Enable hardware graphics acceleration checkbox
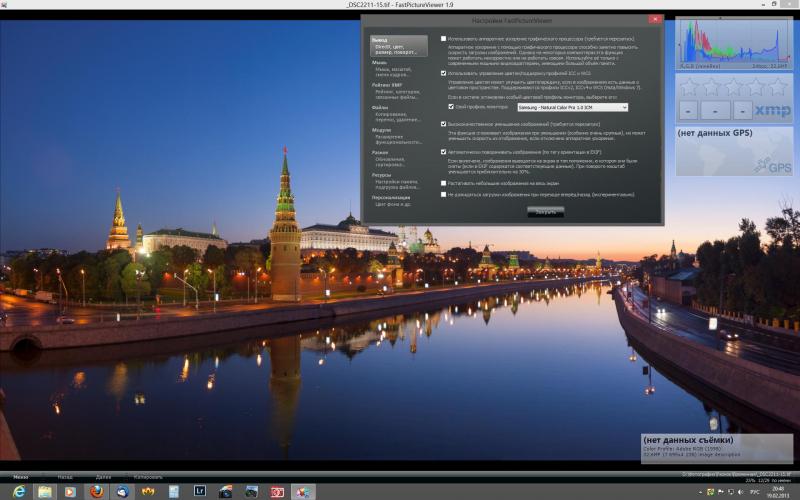 coord(443,39)
